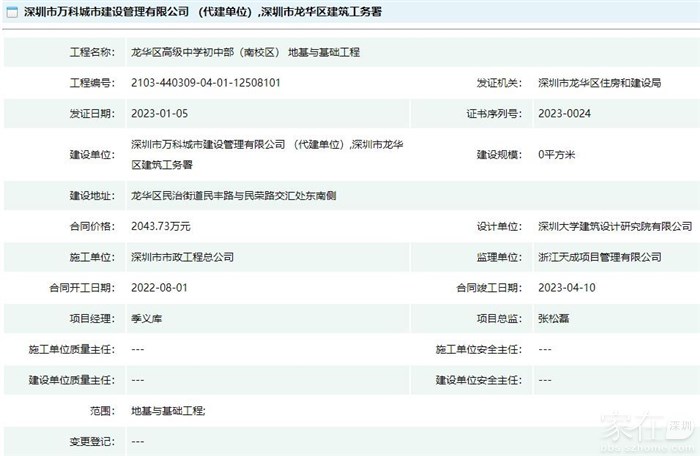Select contract start date 2022-08-01
The image size is (700, 456).
[x=159, y=288]
